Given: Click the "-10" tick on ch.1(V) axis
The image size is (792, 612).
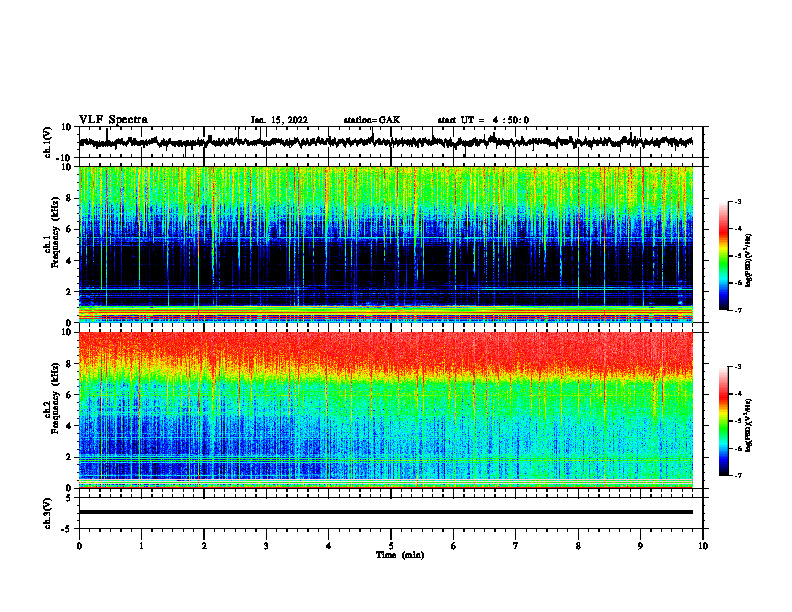Looking at the screenshot, I should 65,158.
